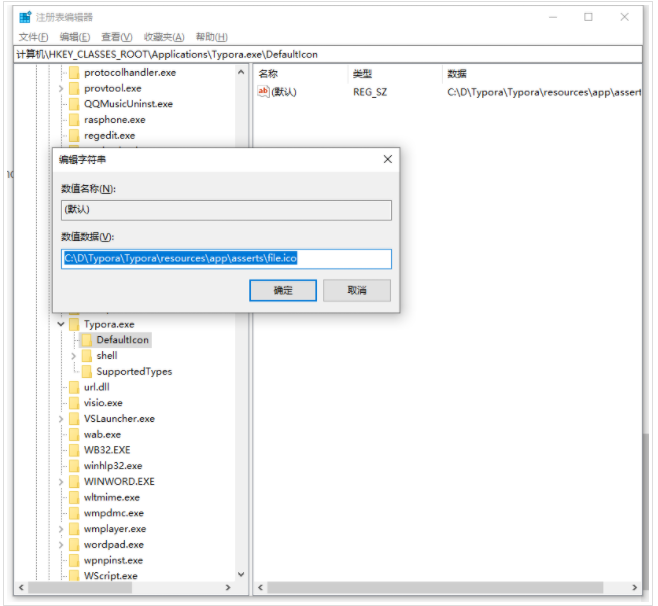The width and height of the screenshot is (658, 606).
Task: Click the wmpdmc.exe folder icon
Action: point(74,513)
